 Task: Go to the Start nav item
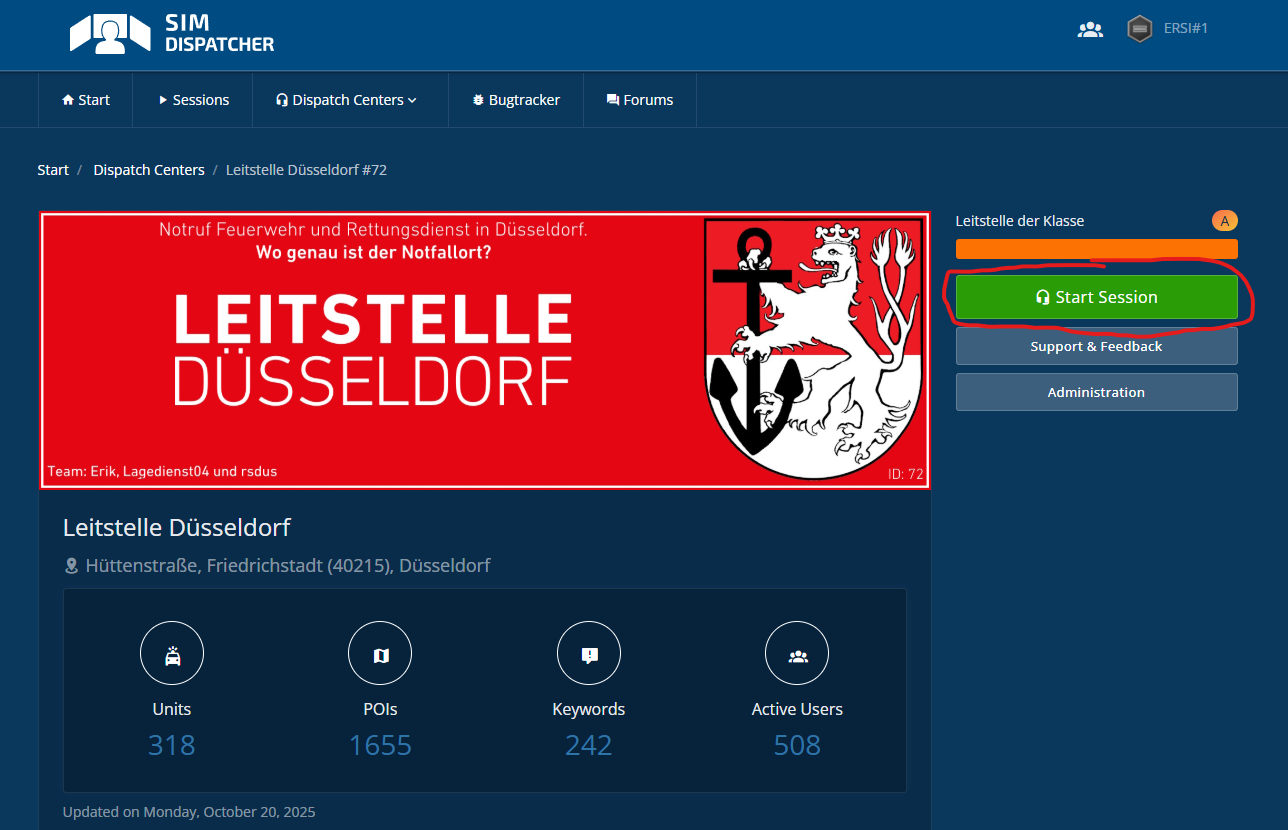coord(86,100)
